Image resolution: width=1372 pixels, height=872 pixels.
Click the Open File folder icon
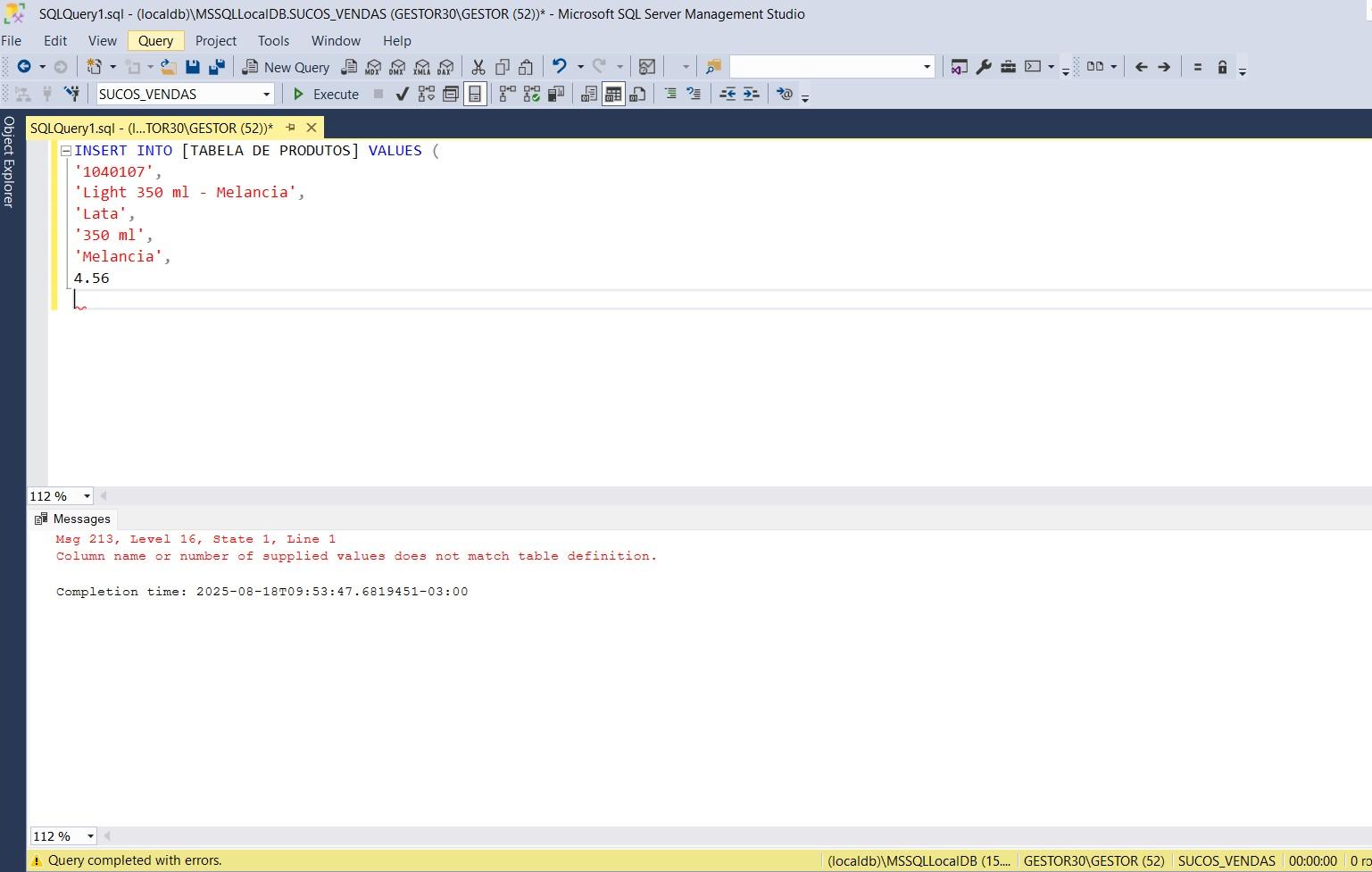coord(169,67)
